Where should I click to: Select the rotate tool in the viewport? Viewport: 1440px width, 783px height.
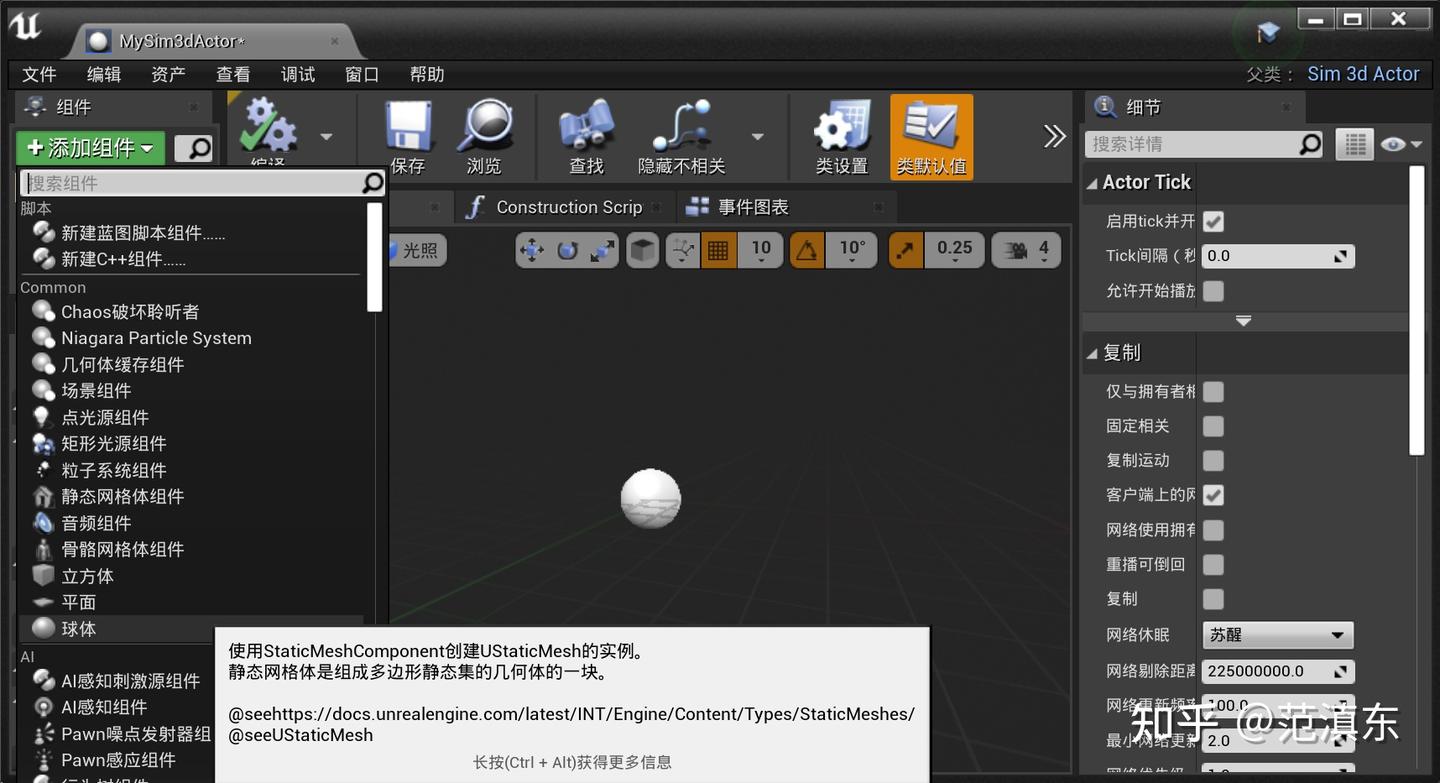tap(566, 250)
